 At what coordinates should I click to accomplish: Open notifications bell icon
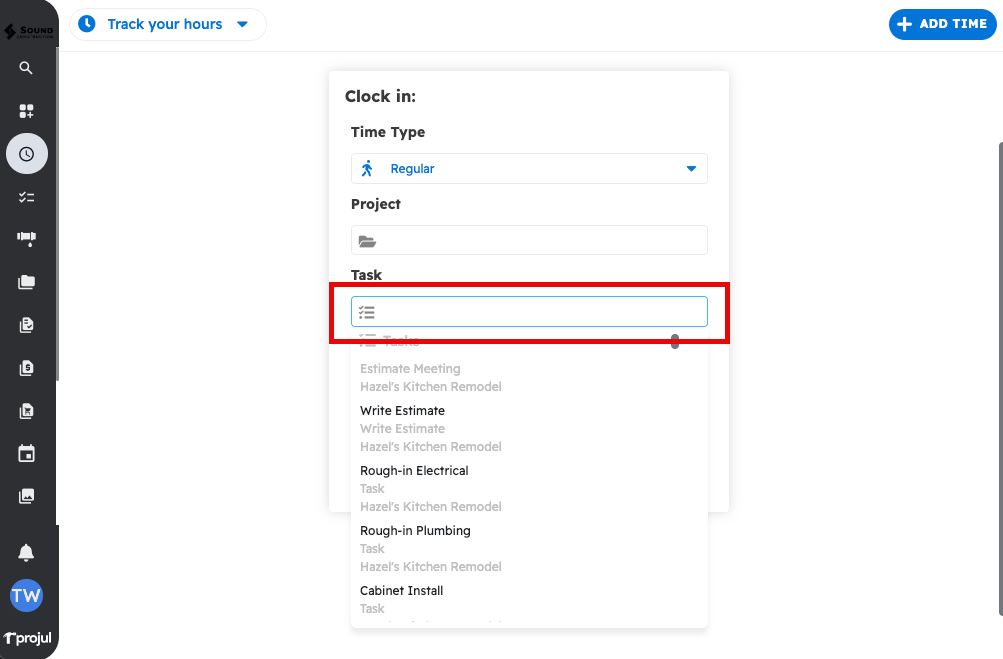click(x=27, y=553)
